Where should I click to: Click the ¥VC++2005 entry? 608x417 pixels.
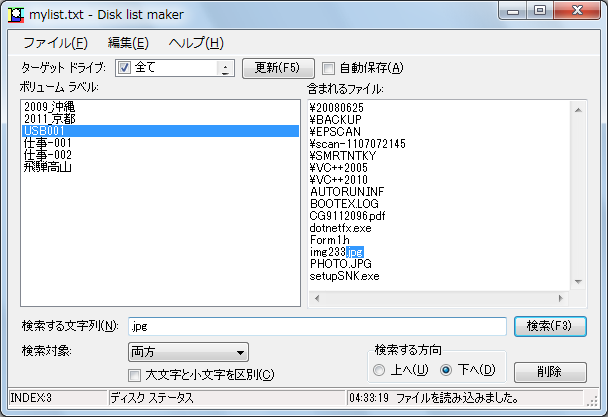coord(339,168)
